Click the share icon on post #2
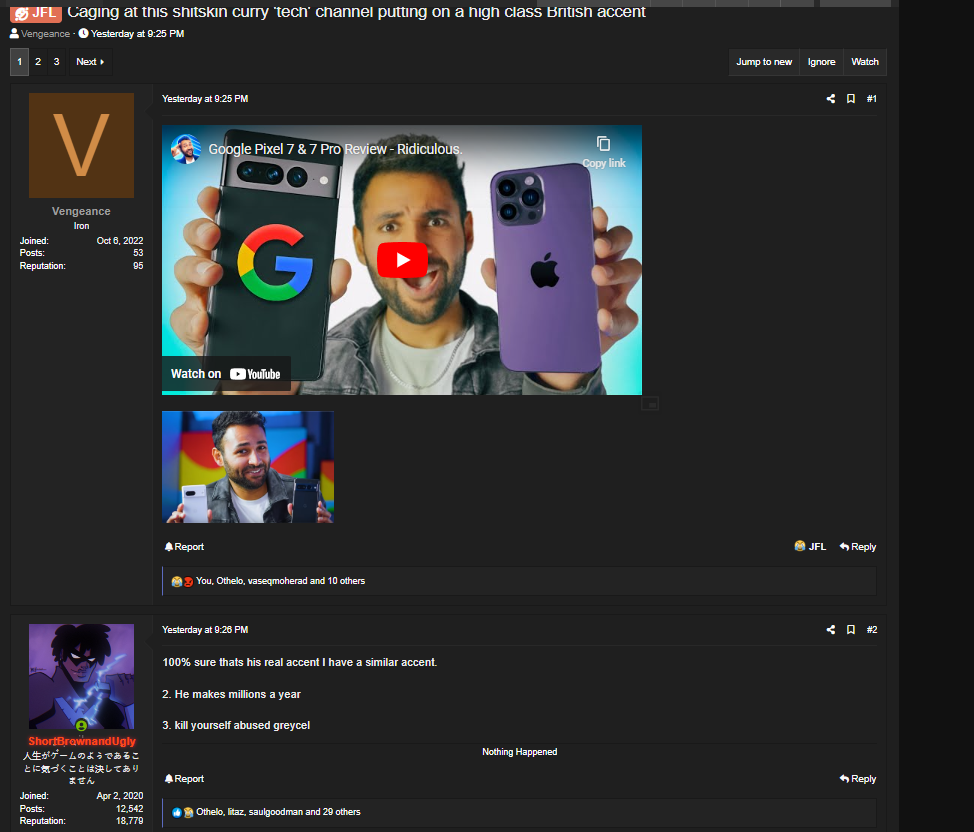 coord(831,629)
